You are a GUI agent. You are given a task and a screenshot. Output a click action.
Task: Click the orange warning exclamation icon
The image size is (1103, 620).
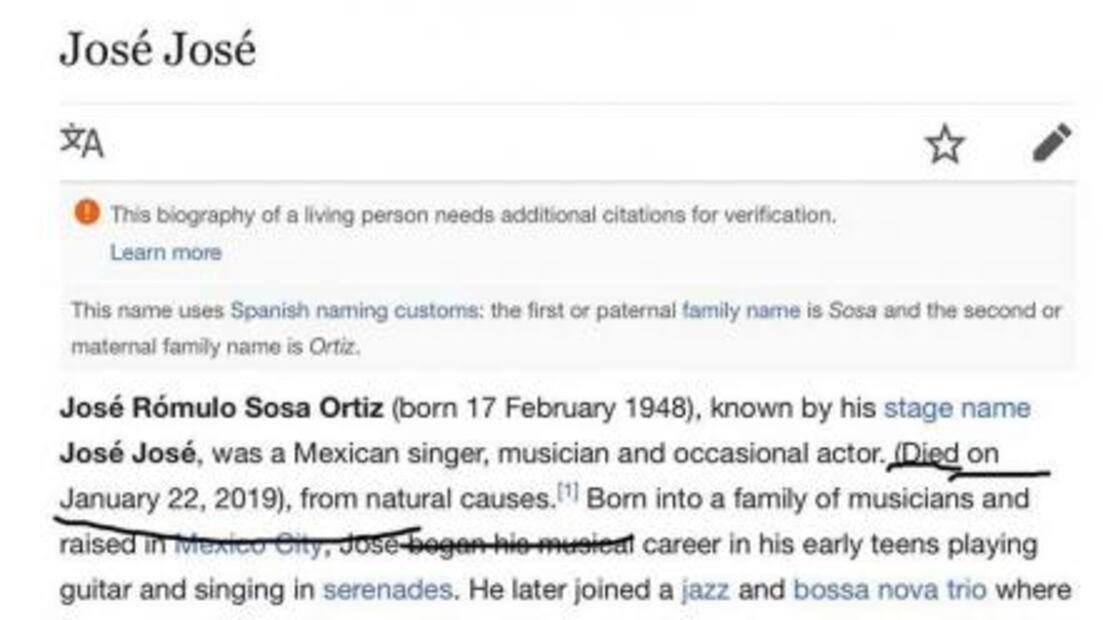87,213
